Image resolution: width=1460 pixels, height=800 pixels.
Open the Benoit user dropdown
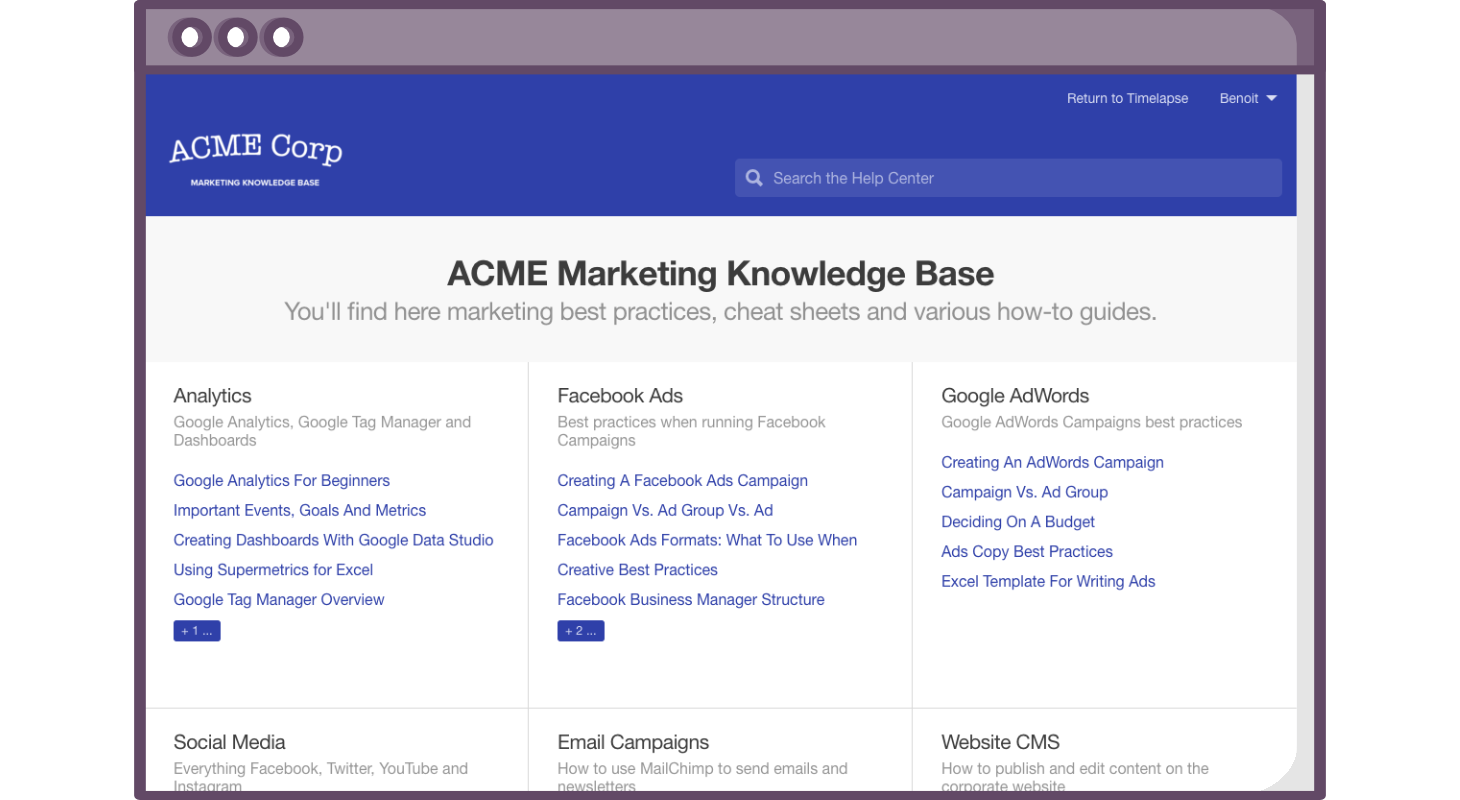(x=1248, y=98)
